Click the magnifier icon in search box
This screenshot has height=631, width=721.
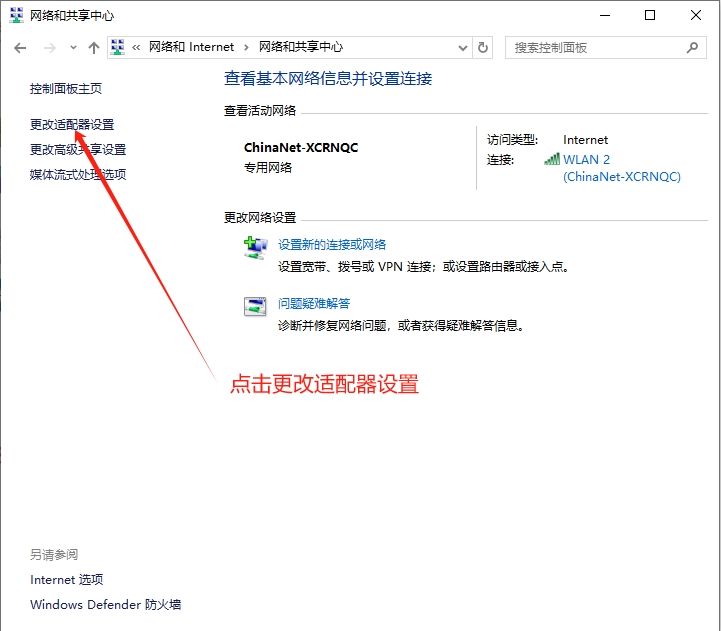(x=692, y=47)
